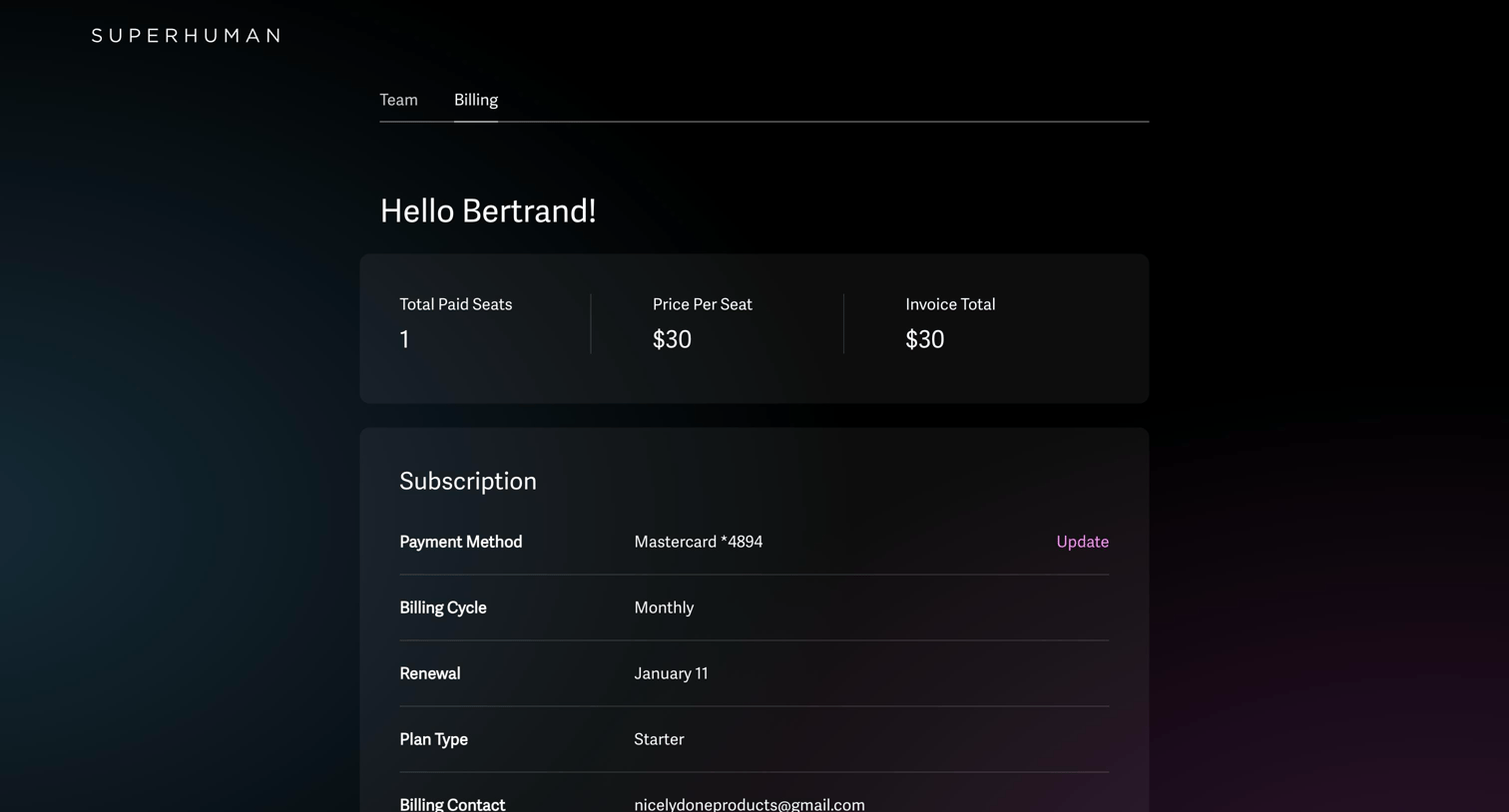
Task: Click the Monthly billing cycle value
Action: pos(664,608)
